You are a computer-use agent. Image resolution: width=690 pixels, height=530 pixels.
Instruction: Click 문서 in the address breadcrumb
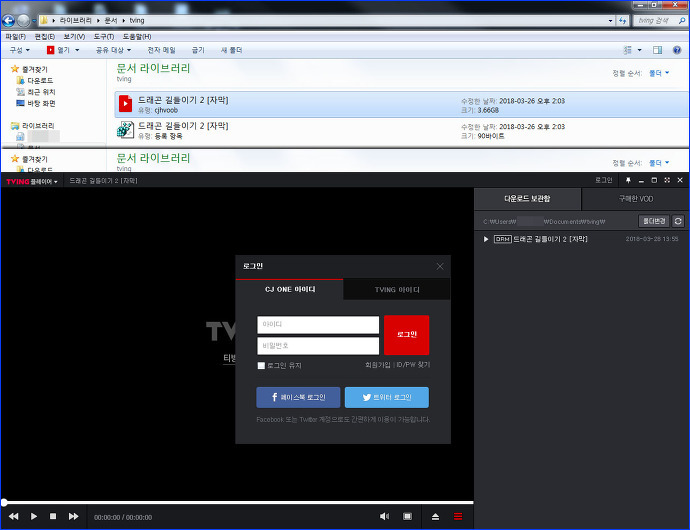coord(110,21)
